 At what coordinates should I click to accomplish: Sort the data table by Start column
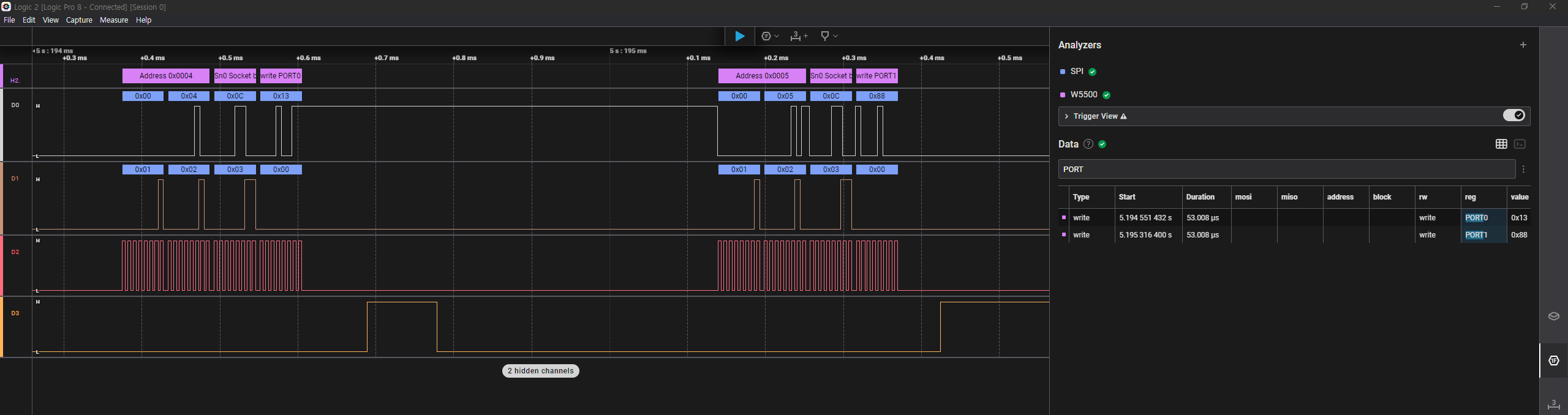coord(1127,197)
